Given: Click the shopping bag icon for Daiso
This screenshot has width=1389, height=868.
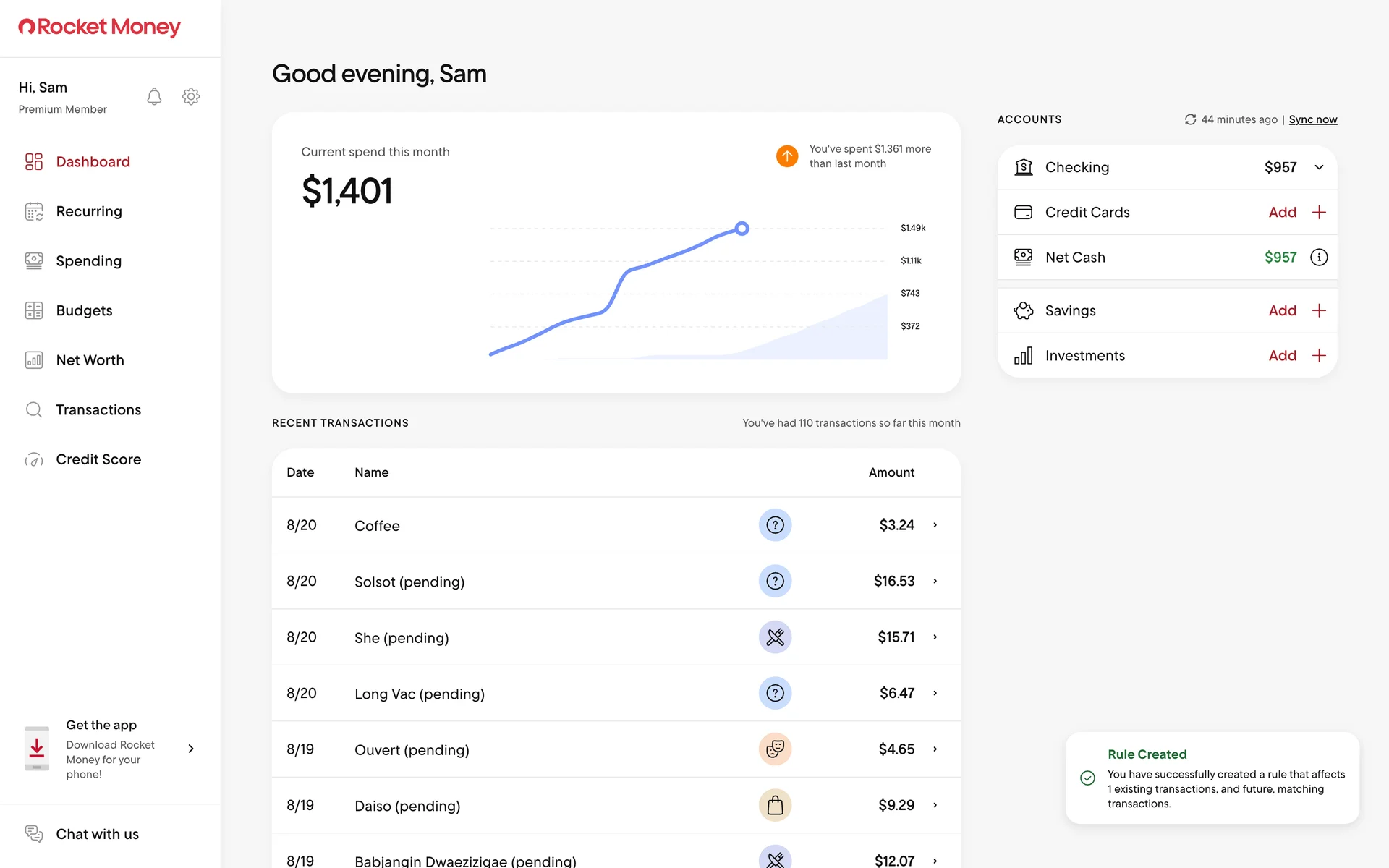Looking at the screenshot, I should tap(775, 805).
